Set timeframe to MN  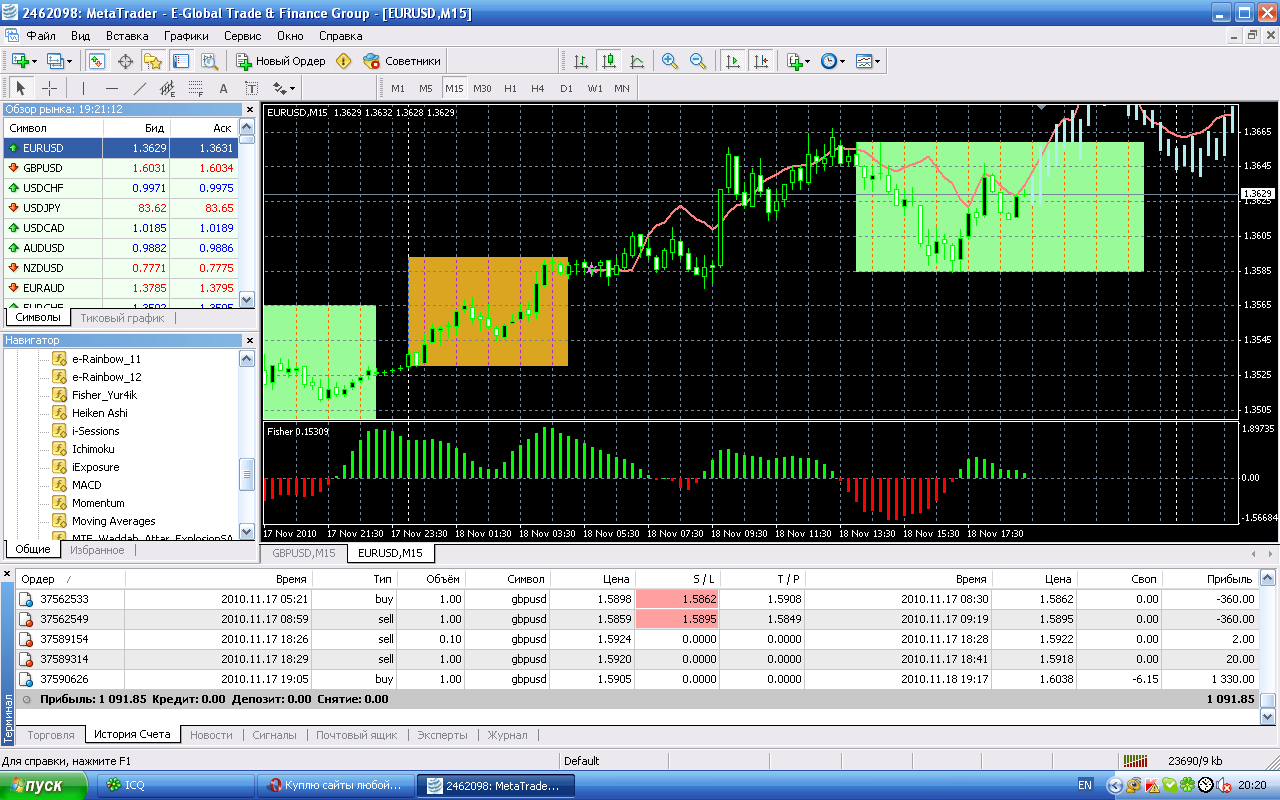(622, 88)
